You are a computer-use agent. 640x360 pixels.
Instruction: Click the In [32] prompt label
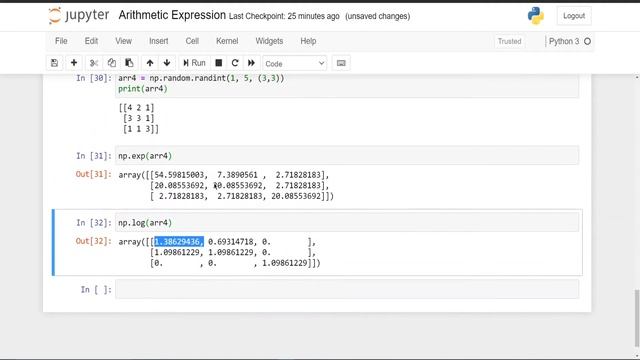coord(93,223)
